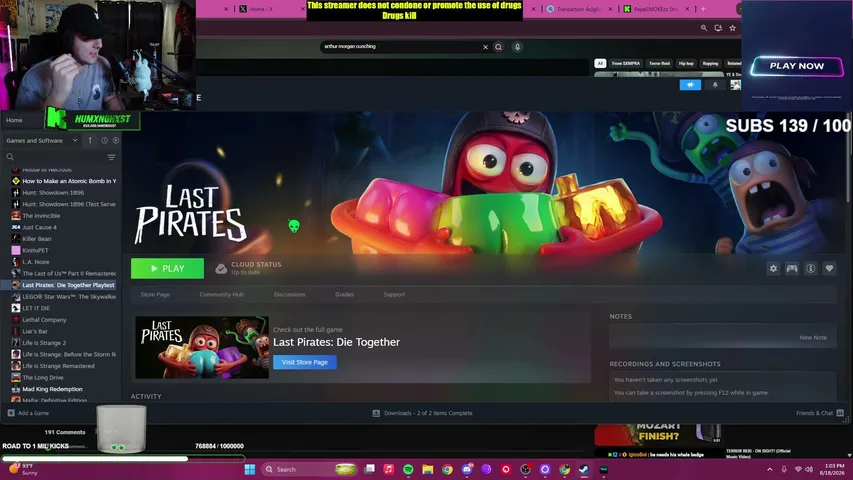
Task: Select KinitoPET in library
Action: click(x=35, y=250)
